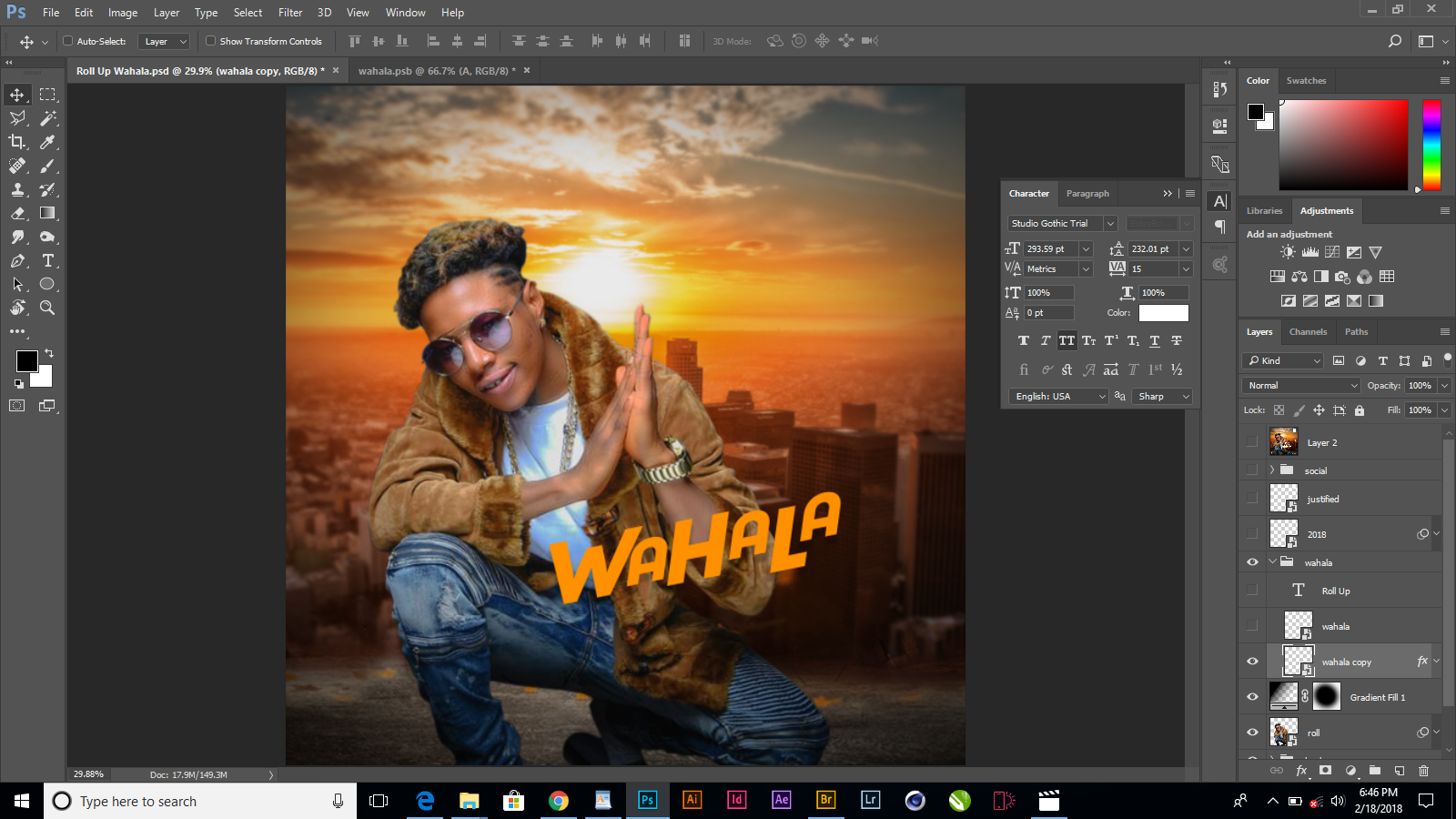Enable Show Transform Controls checkbox

(x=210, y=41)
